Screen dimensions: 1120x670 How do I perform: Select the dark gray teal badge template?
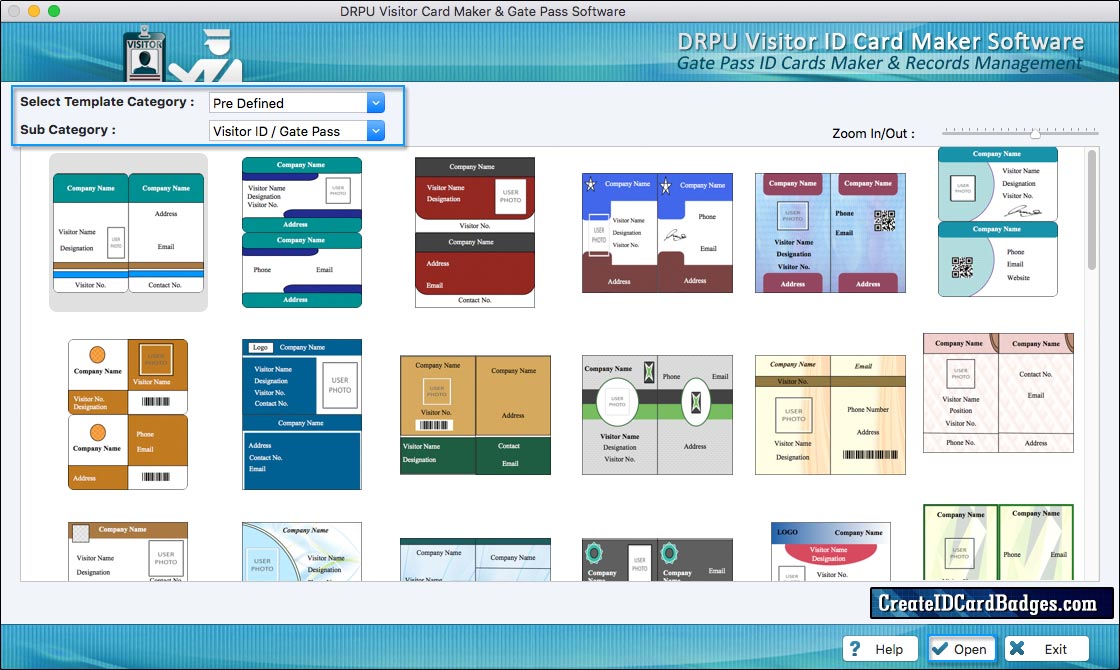coord(657,560)
